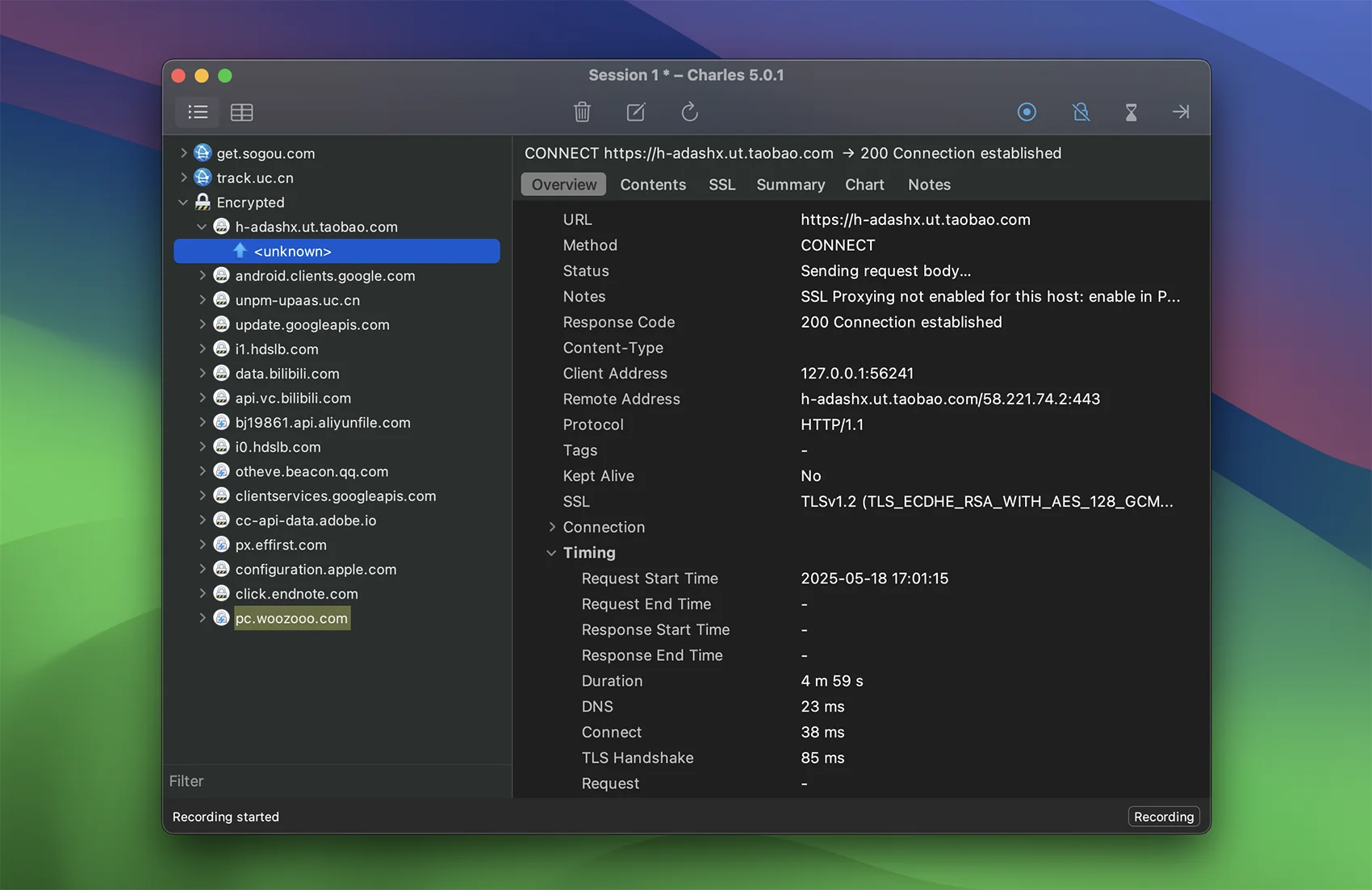
Task: Click the SSL TLSv1.2 cipher value
Action: coord(987,501)
